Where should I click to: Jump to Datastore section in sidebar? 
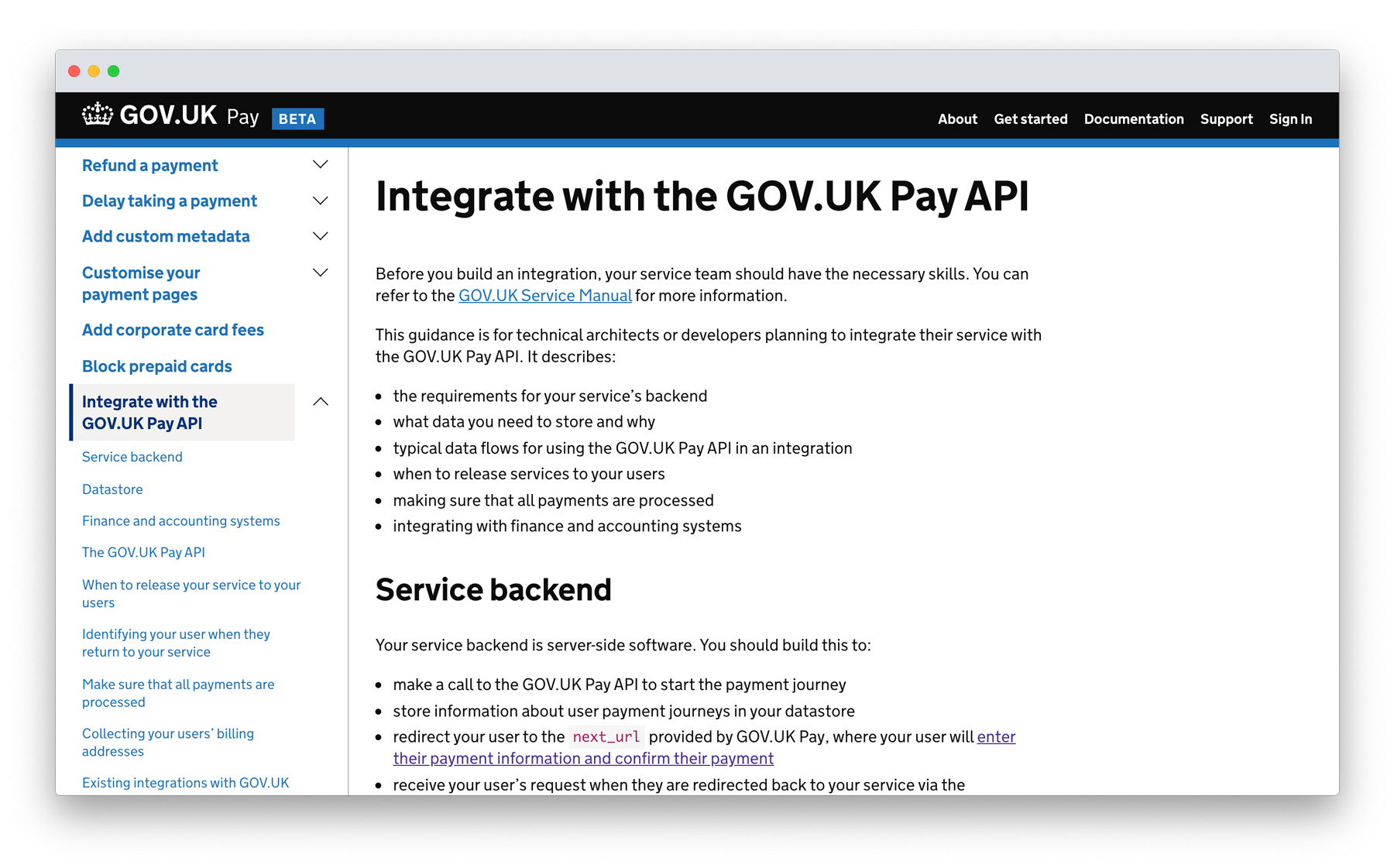coord(112,489)
